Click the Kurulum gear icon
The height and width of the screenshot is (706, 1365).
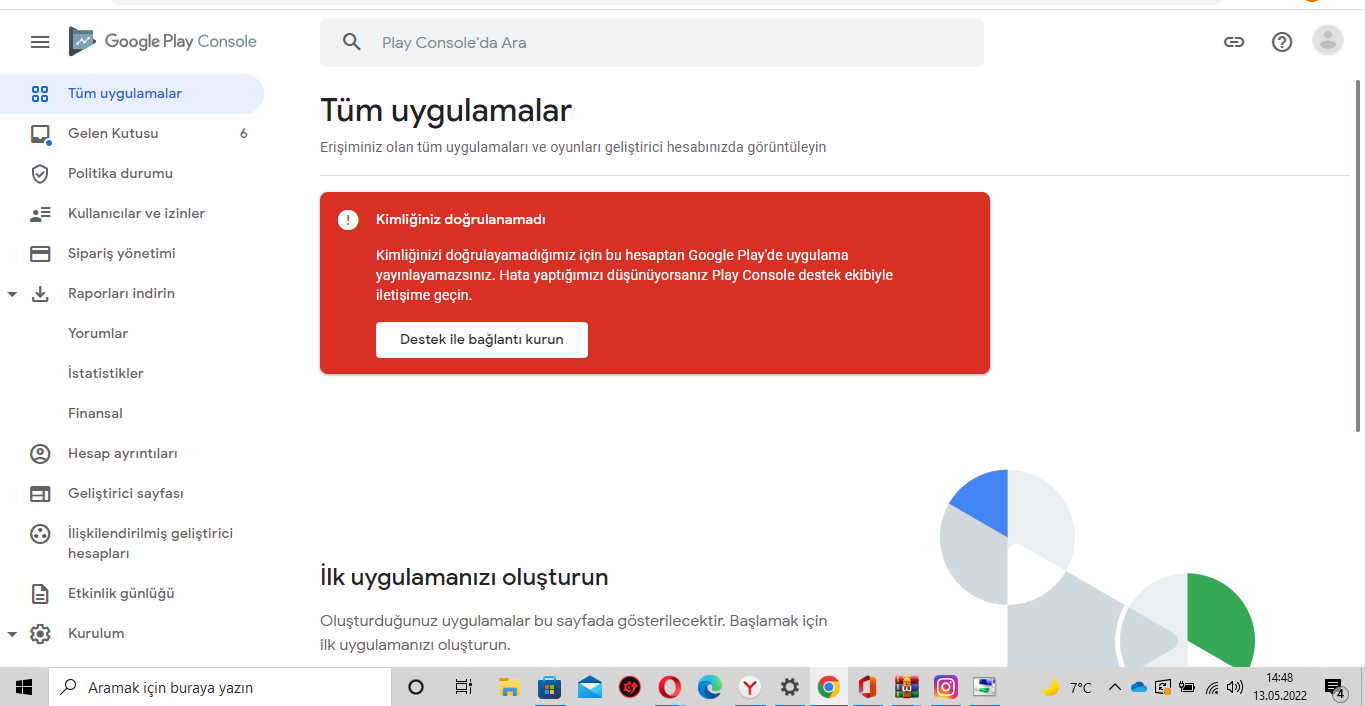click(40, 634)
